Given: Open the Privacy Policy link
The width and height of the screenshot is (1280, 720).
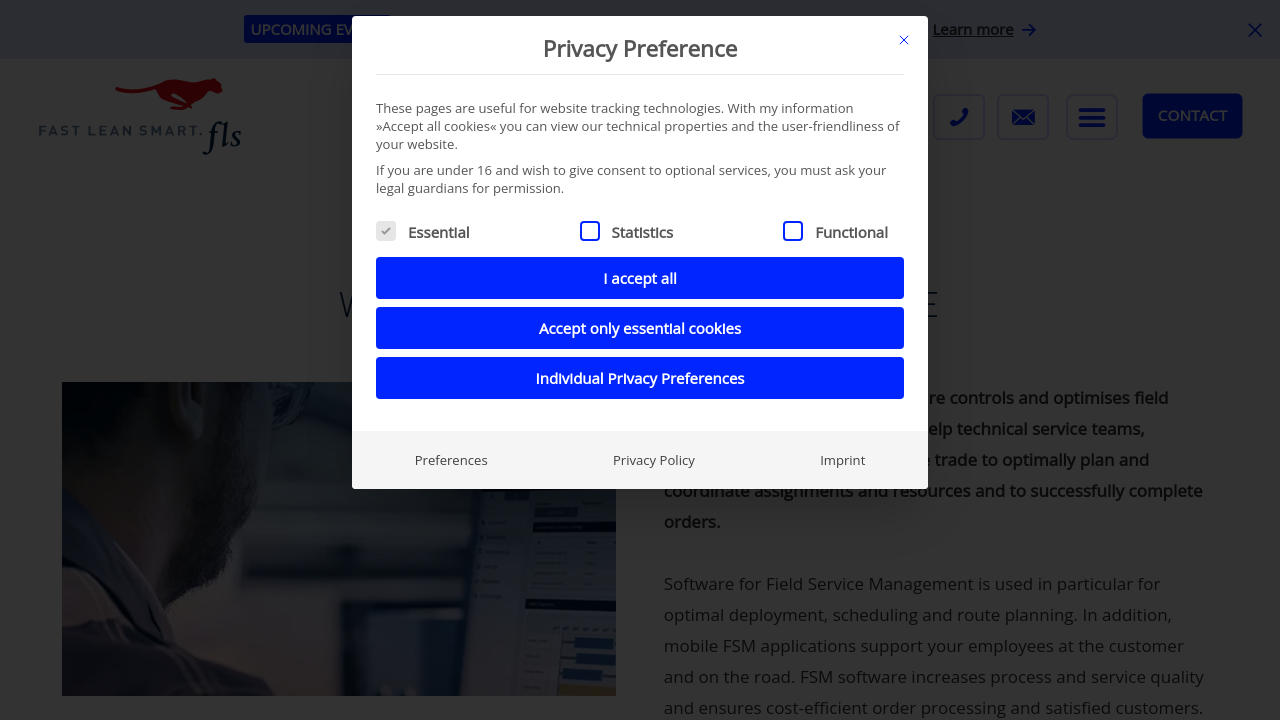Looking at the screenshot, I should [x=654, y=460].
